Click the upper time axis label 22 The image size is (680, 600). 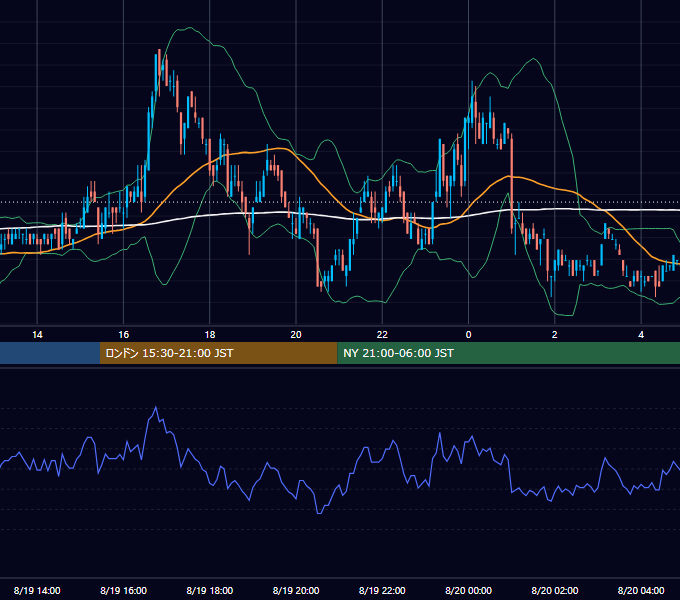coord(382,335)
